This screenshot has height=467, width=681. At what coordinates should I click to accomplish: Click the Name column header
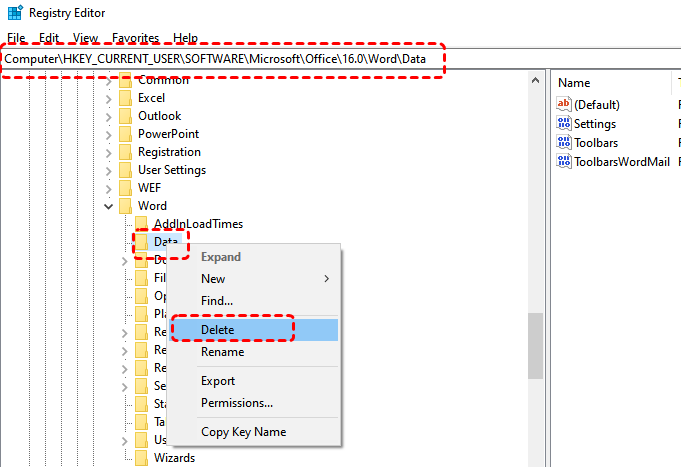point(574,83)
